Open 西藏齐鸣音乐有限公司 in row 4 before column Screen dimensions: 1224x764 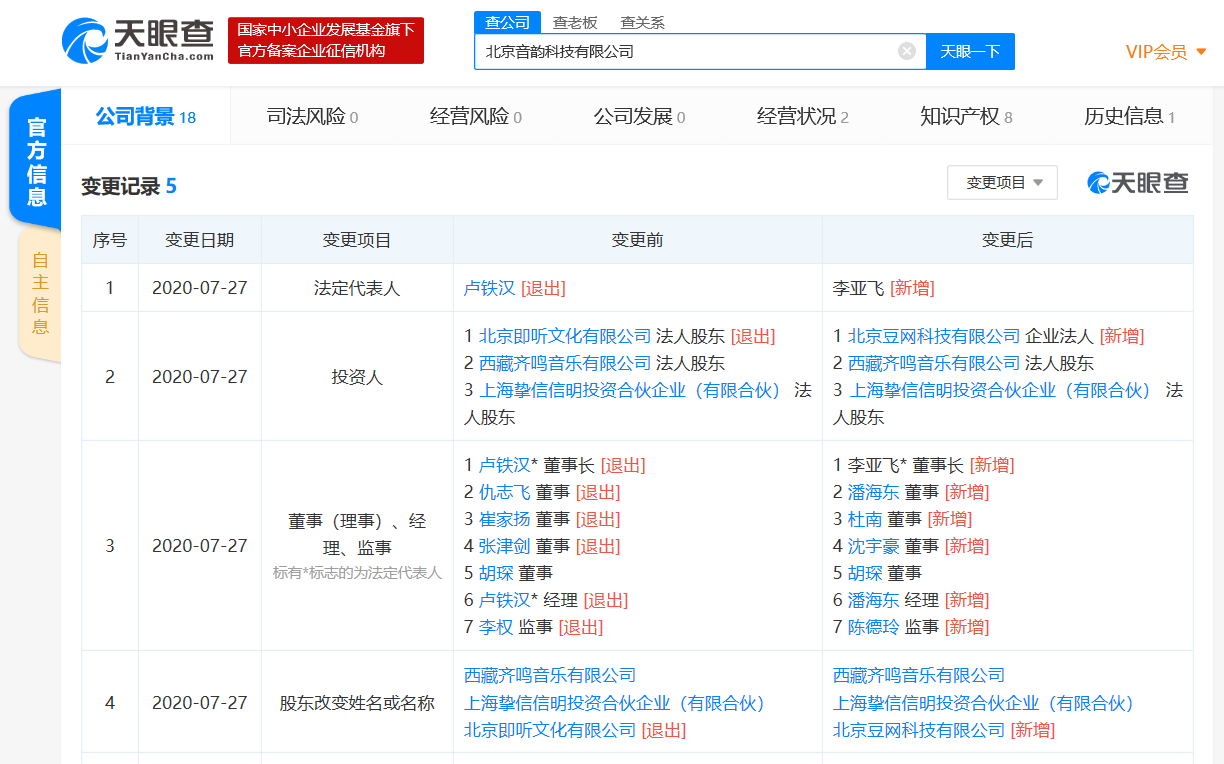pos(550,676)
